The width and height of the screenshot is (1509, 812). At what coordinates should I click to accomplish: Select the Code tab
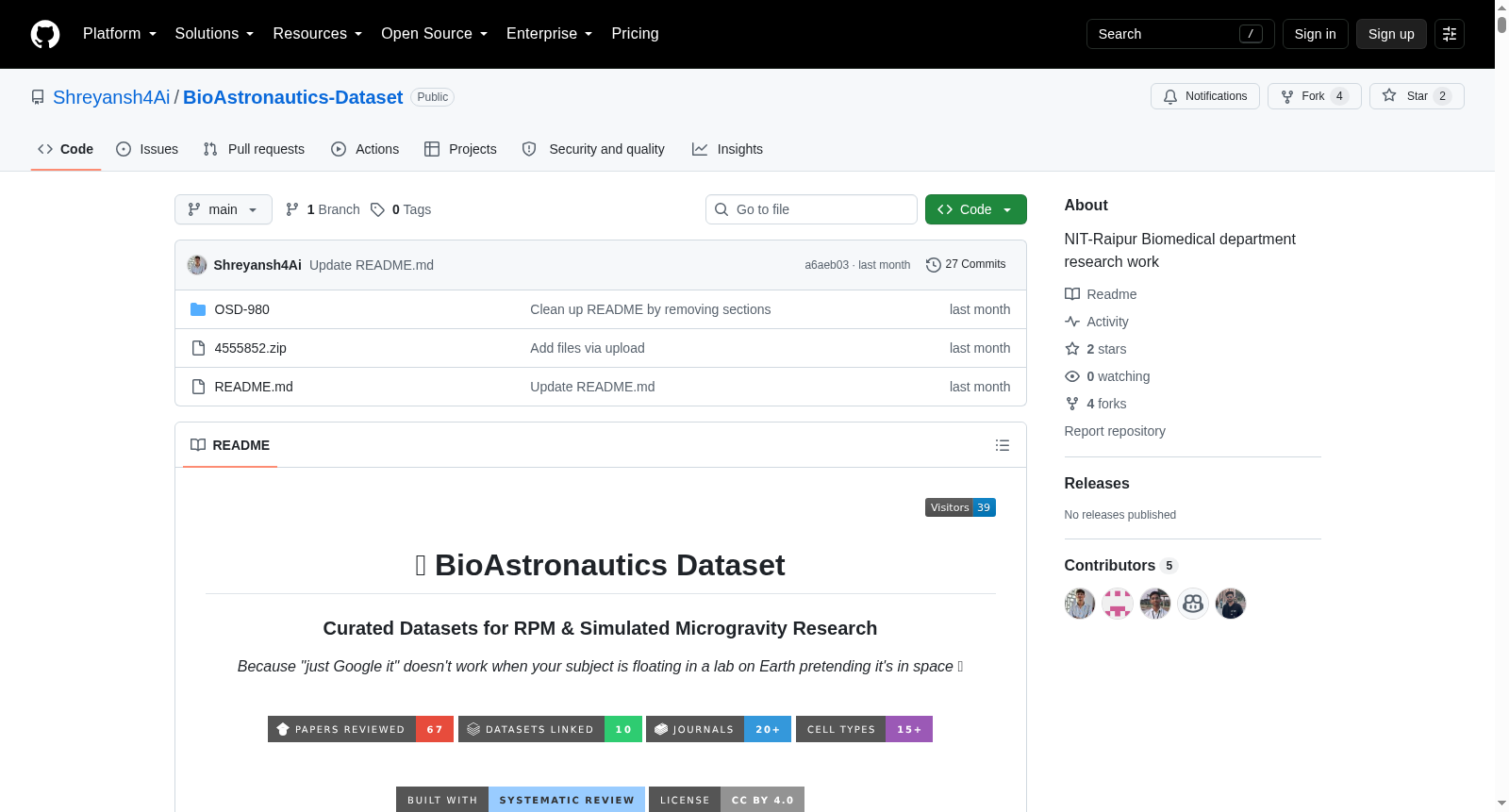pyautogui.click(x=66, y=149)
